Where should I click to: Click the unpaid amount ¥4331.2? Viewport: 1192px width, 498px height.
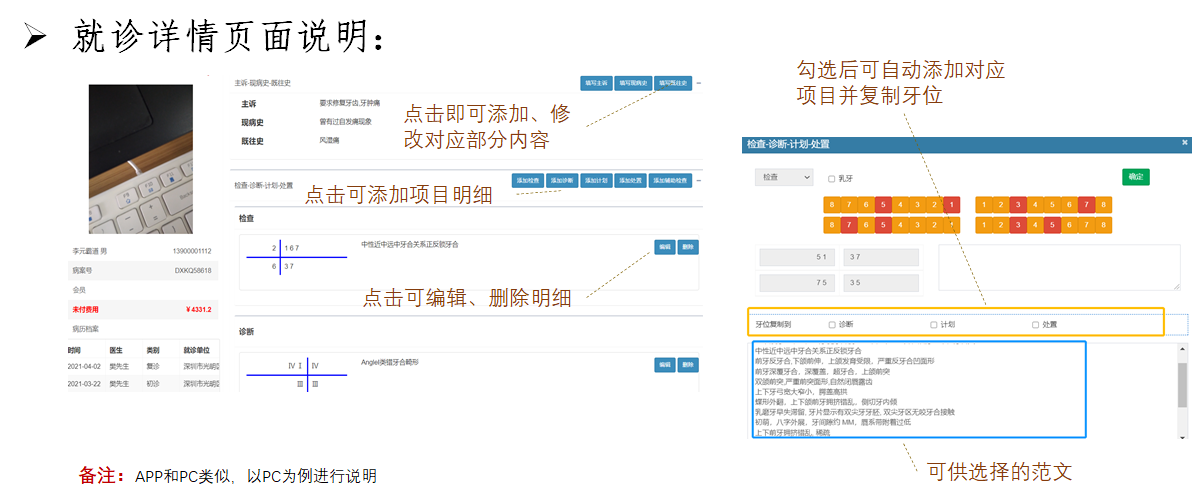click(198, 310)
